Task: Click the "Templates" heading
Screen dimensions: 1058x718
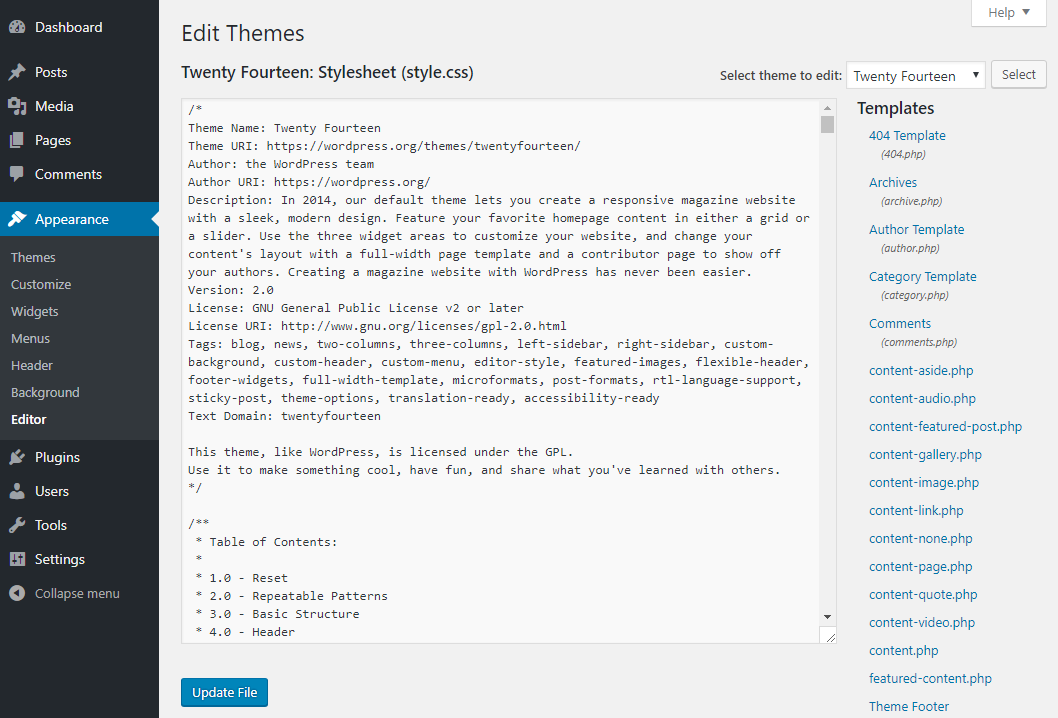Action: click(895, 108)
